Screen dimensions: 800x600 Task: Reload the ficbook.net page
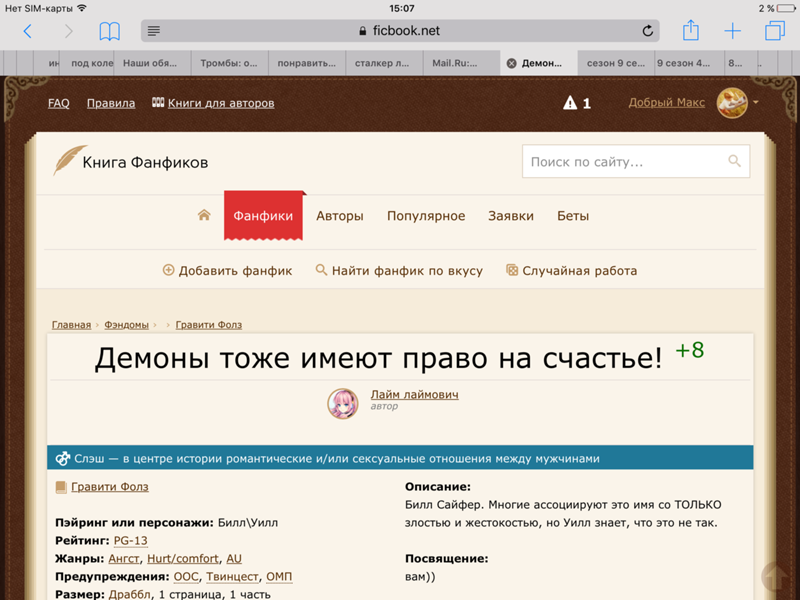(x=647, y=31)
